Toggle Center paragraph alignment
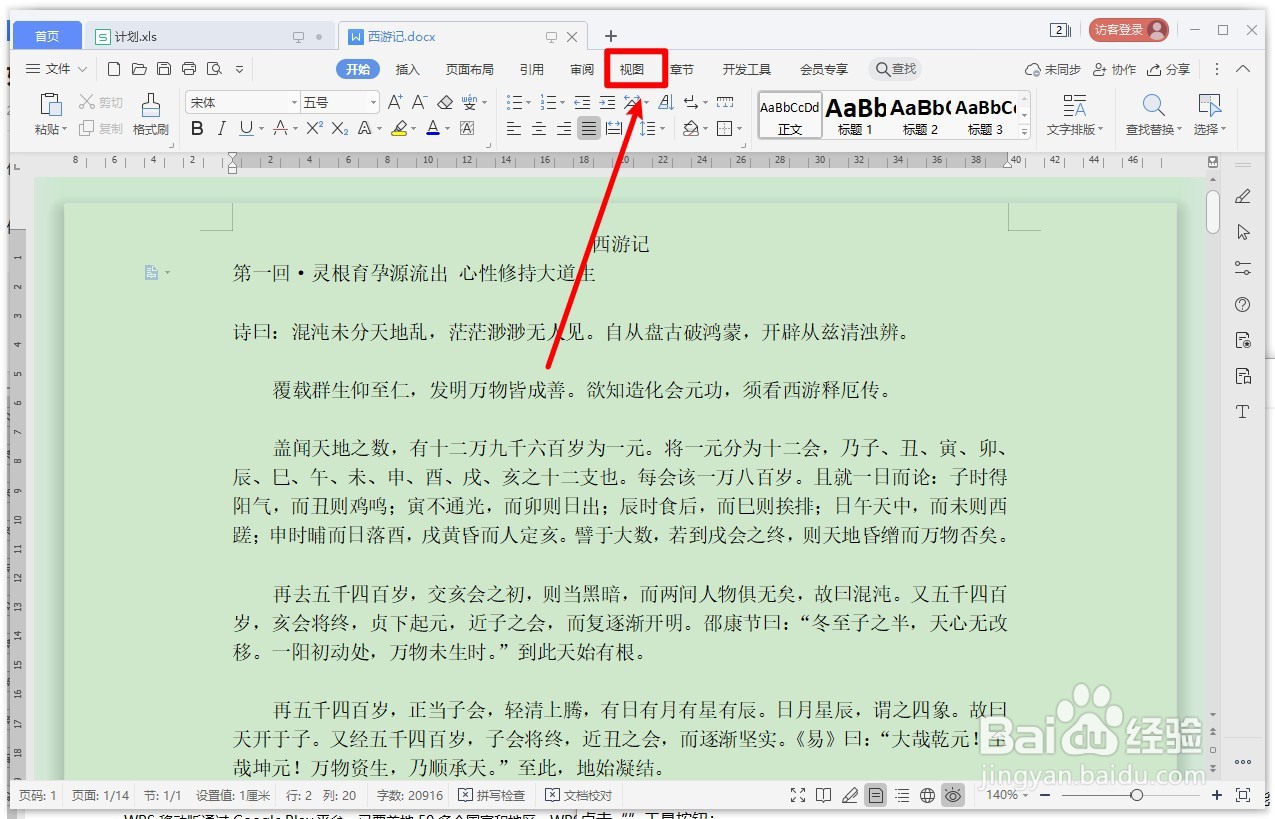 539,128
